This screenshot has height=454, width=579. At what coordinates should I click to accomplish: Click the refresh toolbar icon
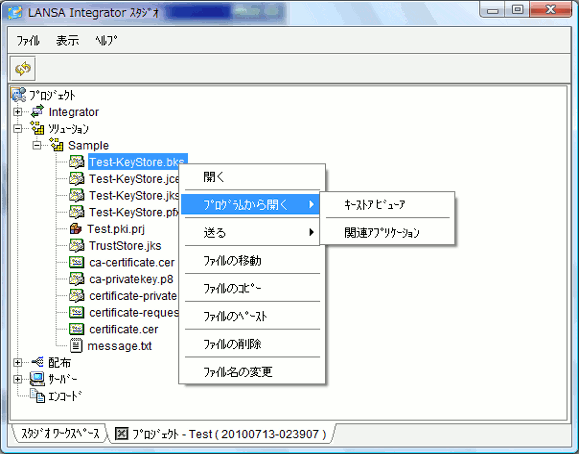[x=23, y=69]
